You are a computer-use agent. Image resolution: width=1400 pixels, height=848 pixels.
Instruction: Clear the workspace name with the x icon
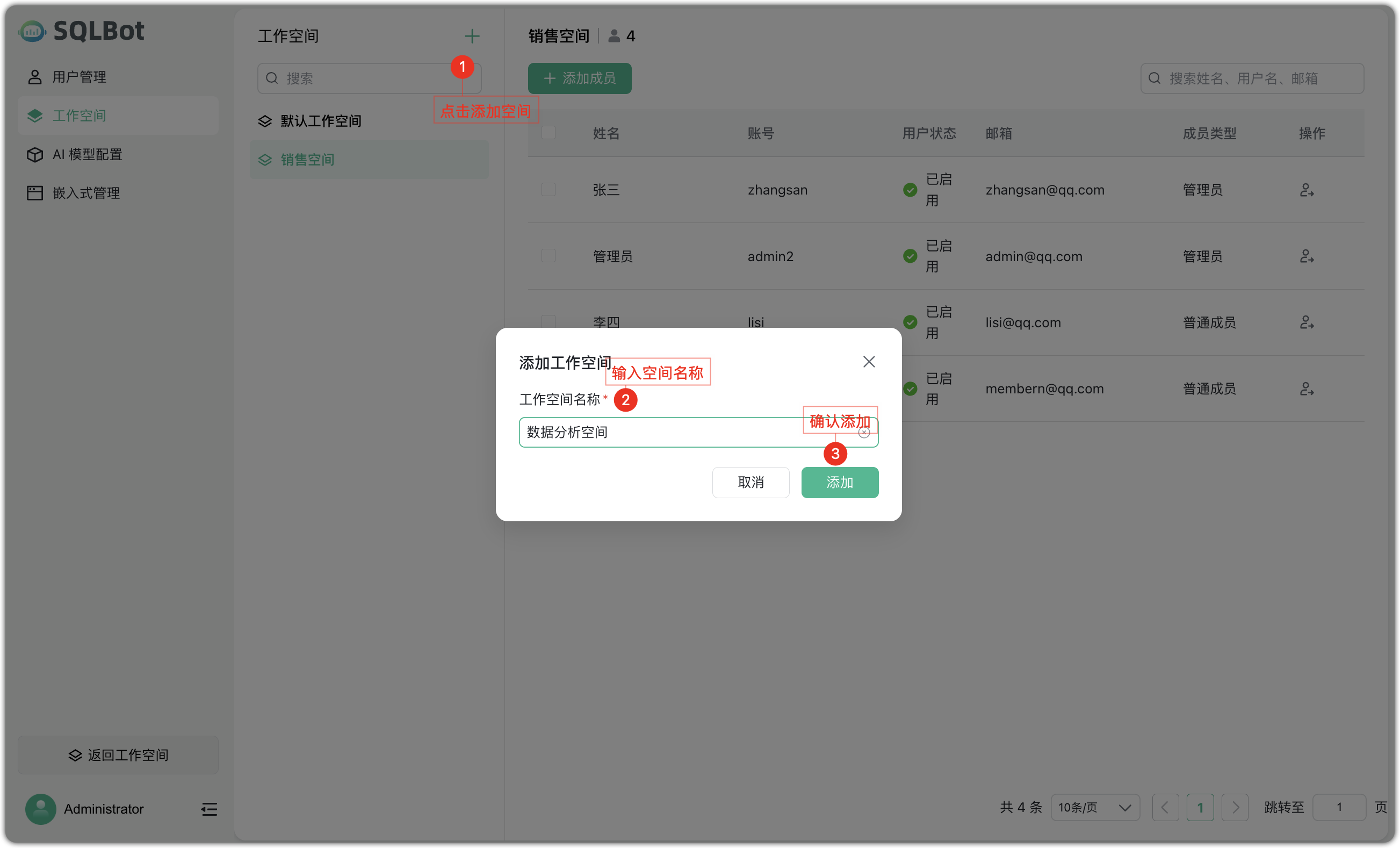click(x=864, y=432)
